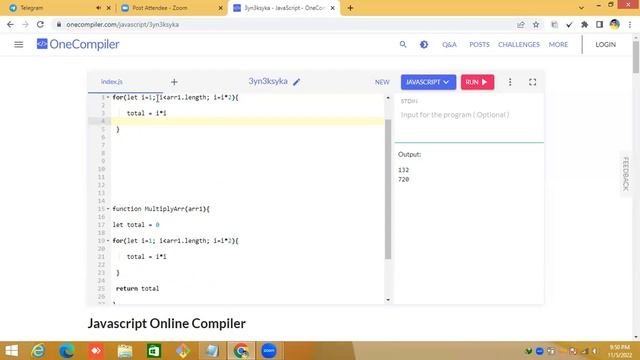640x360 pixels.
Task: Go forward in browser history
Action: click(25, 24)
